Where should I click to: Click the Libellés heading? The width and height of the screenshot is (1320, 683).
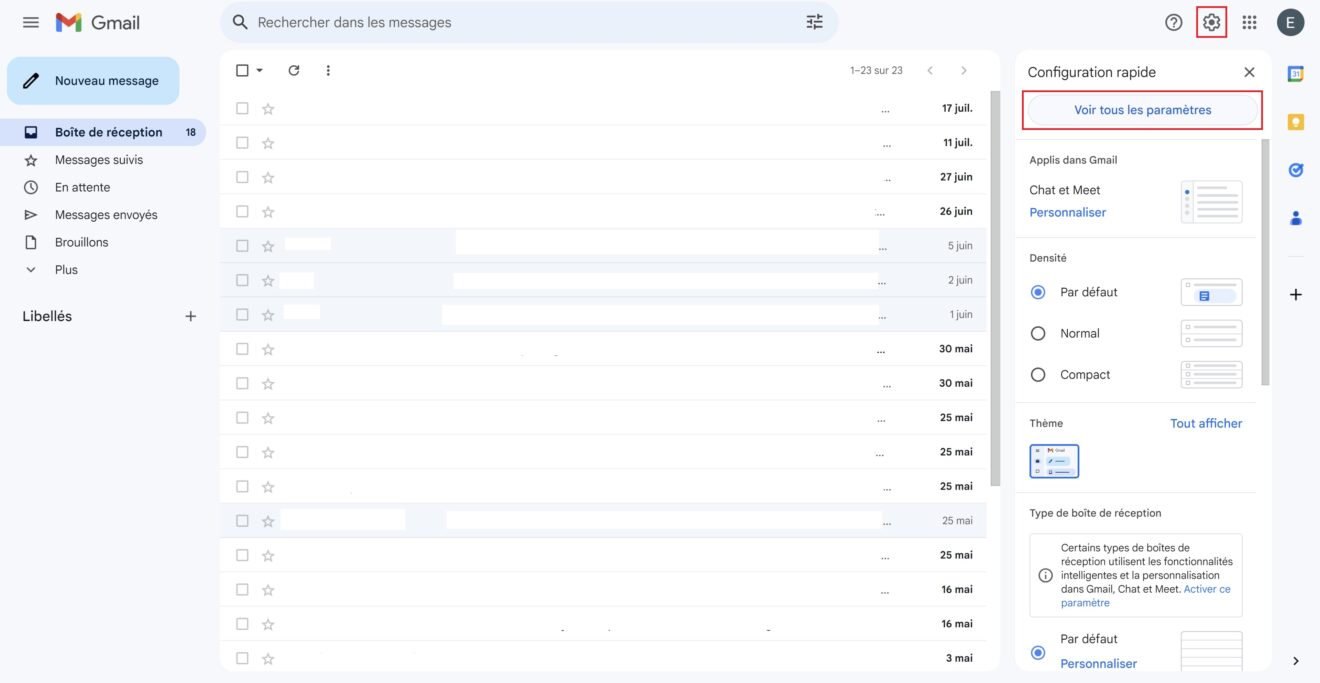point(47,316)
